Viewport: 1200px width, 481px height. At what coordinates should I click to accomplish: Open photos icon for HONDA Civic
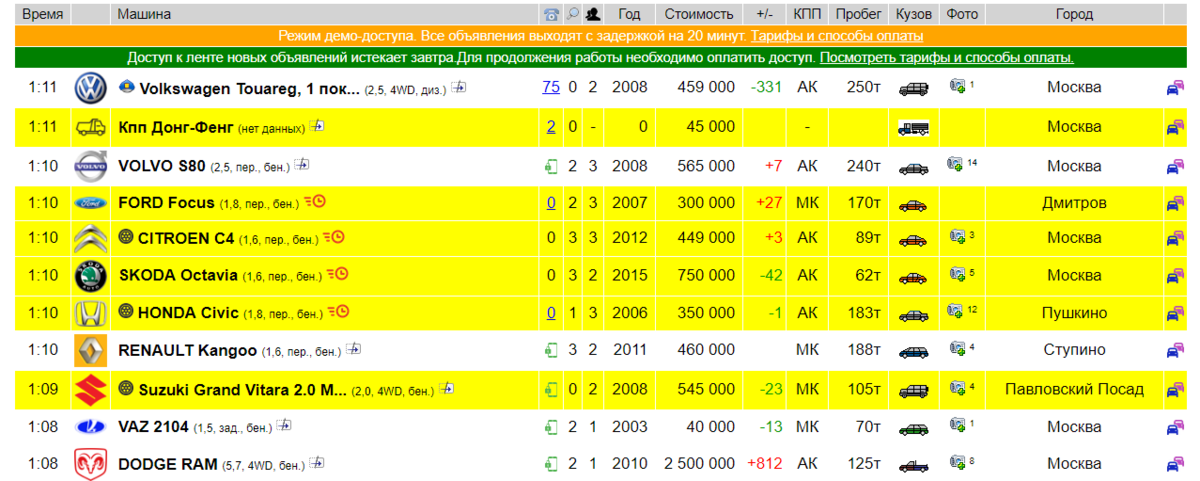click(957, 312)
